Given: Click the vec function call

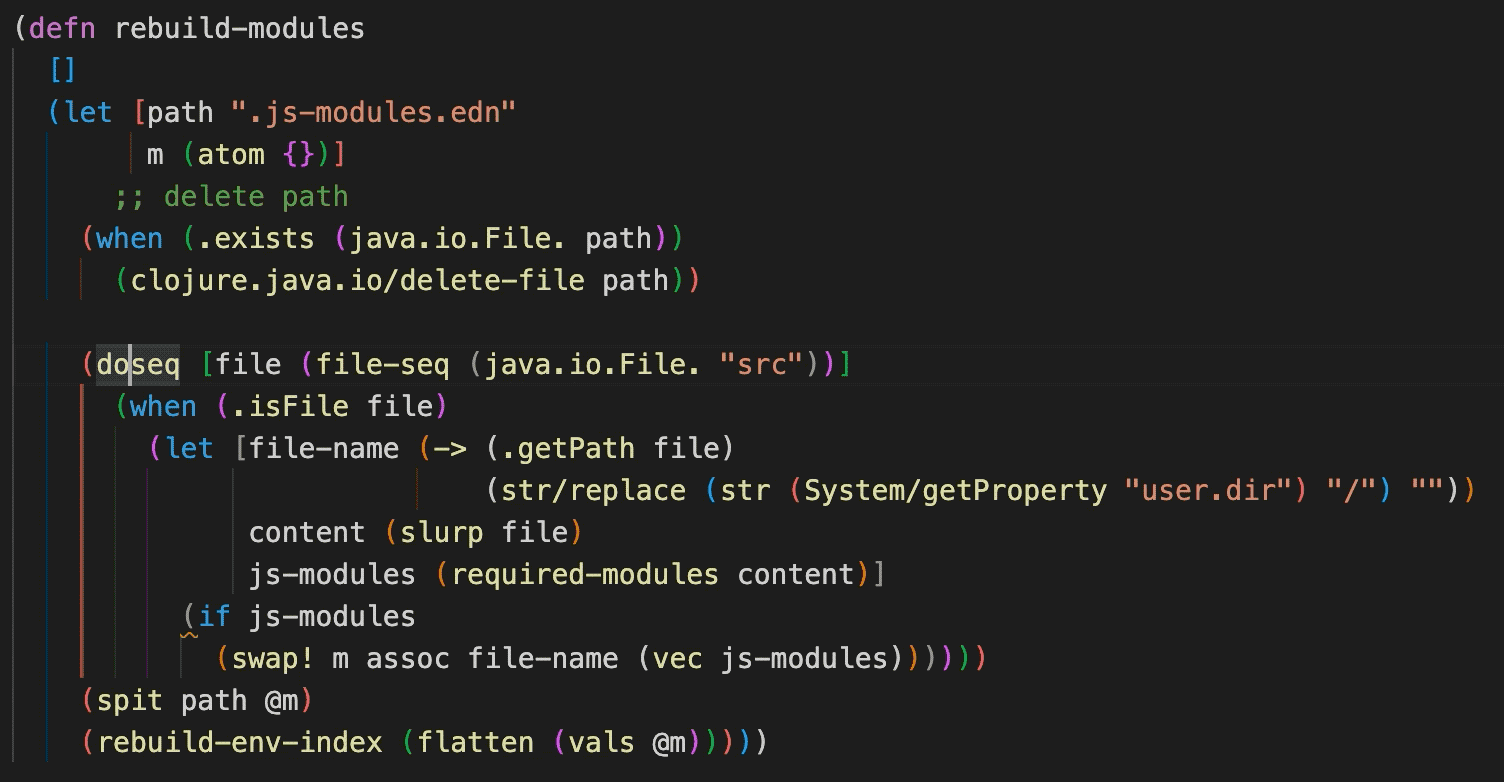Looking at the screenshot, I should point(677,658).
